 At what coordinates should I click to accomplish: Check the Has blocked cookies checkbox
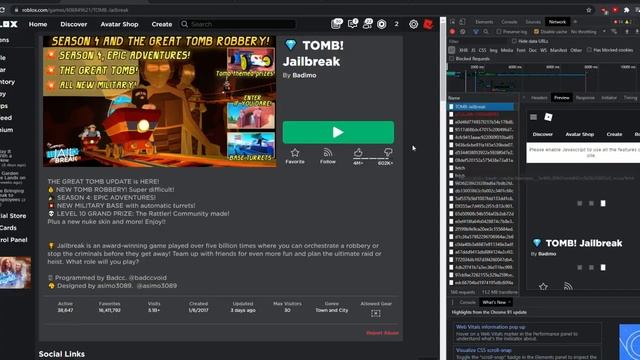[x=589, y=50]
